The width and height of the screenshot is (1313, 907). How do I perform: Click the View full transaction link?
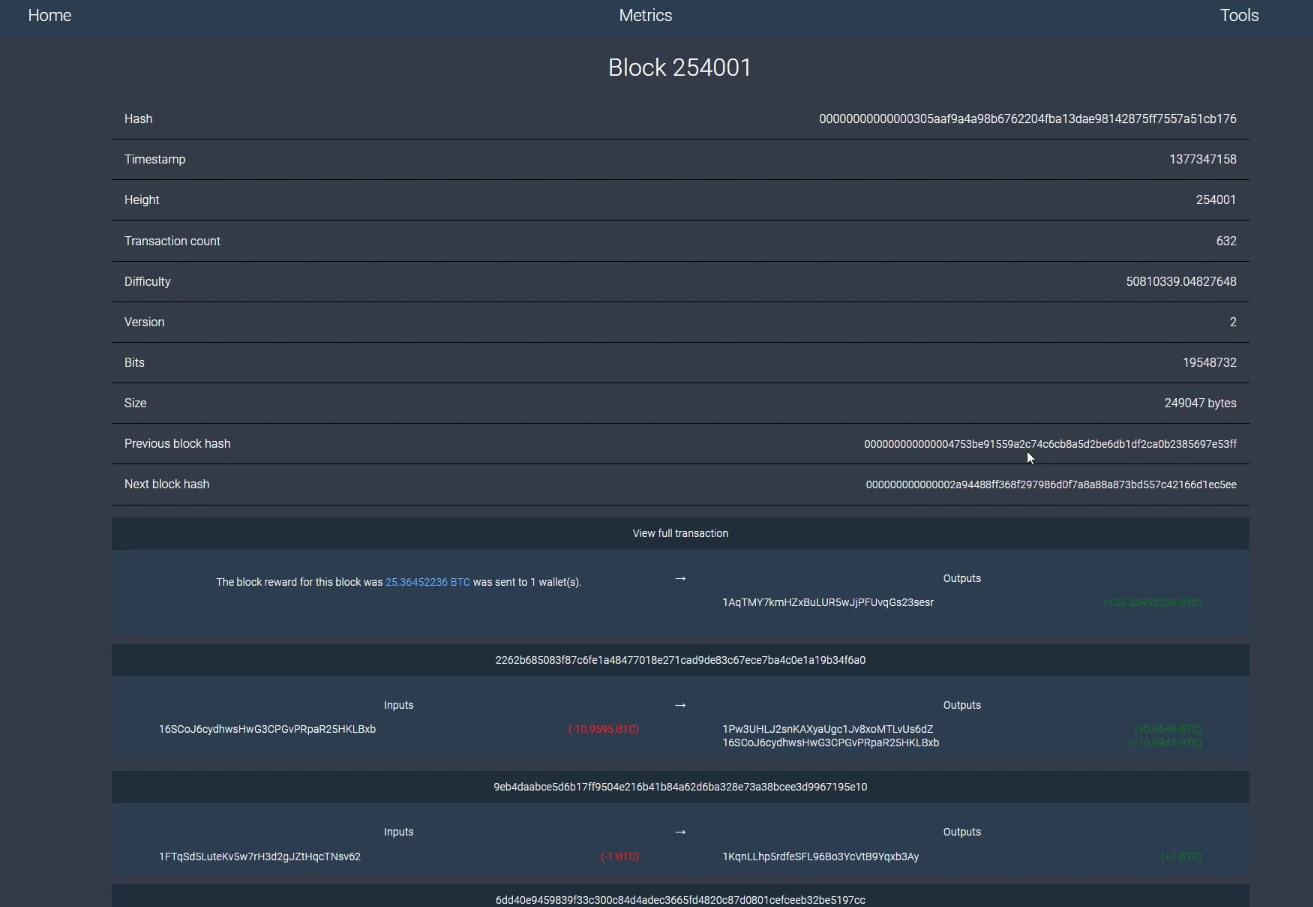680,533
